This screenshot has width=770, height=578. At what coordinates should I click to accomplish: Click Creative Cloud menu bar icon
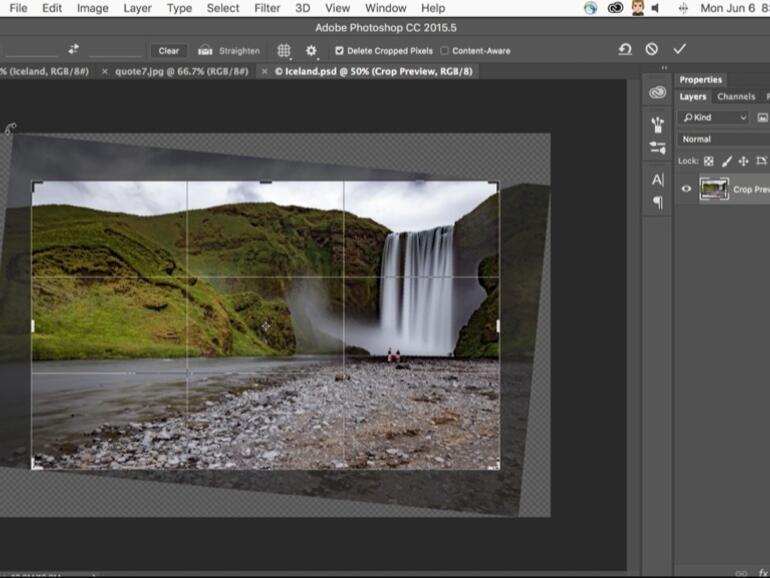pyautogui.click(x=615, y=8)
